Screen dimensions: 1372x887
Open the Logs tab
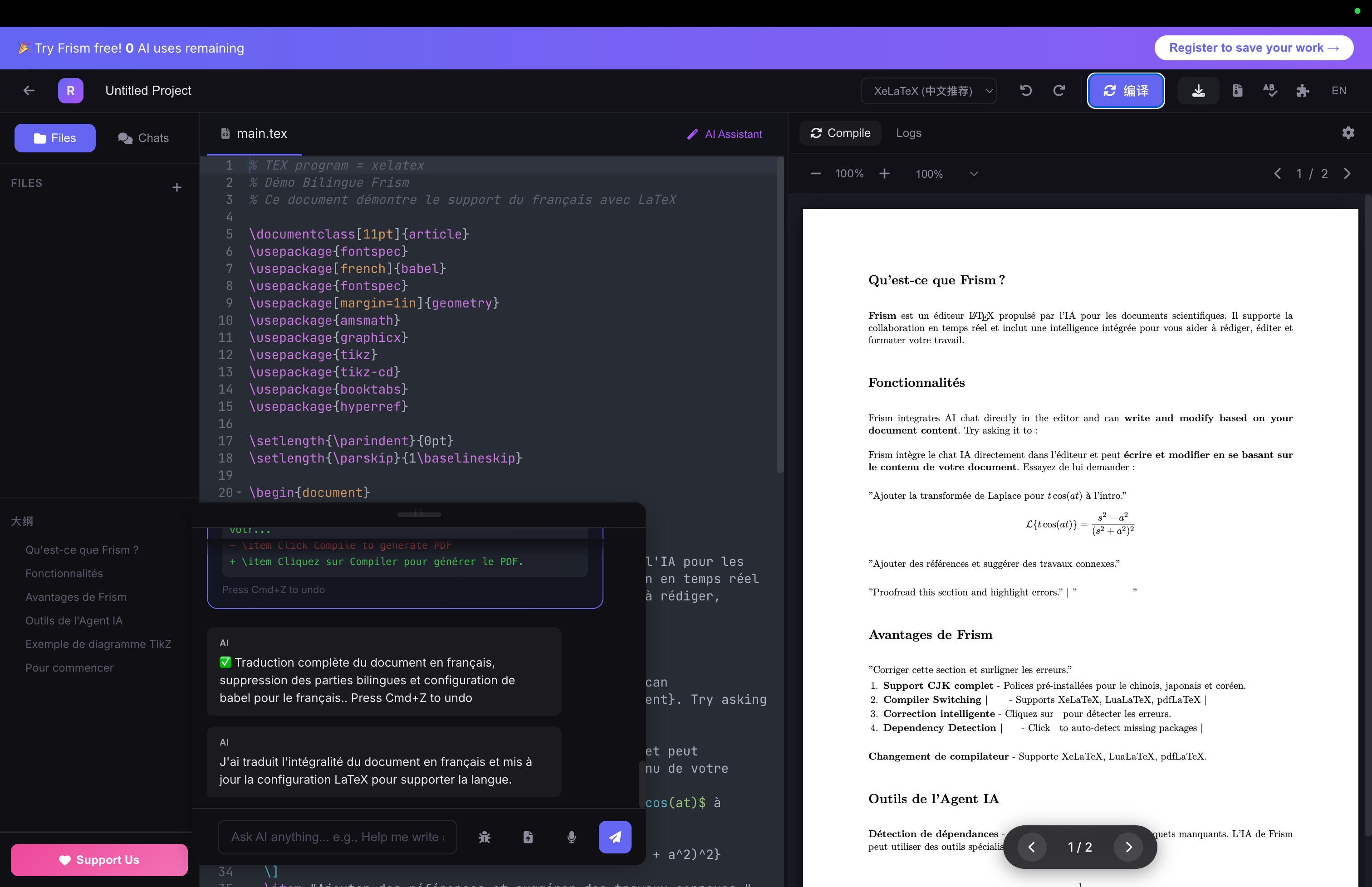click(908, 133)
